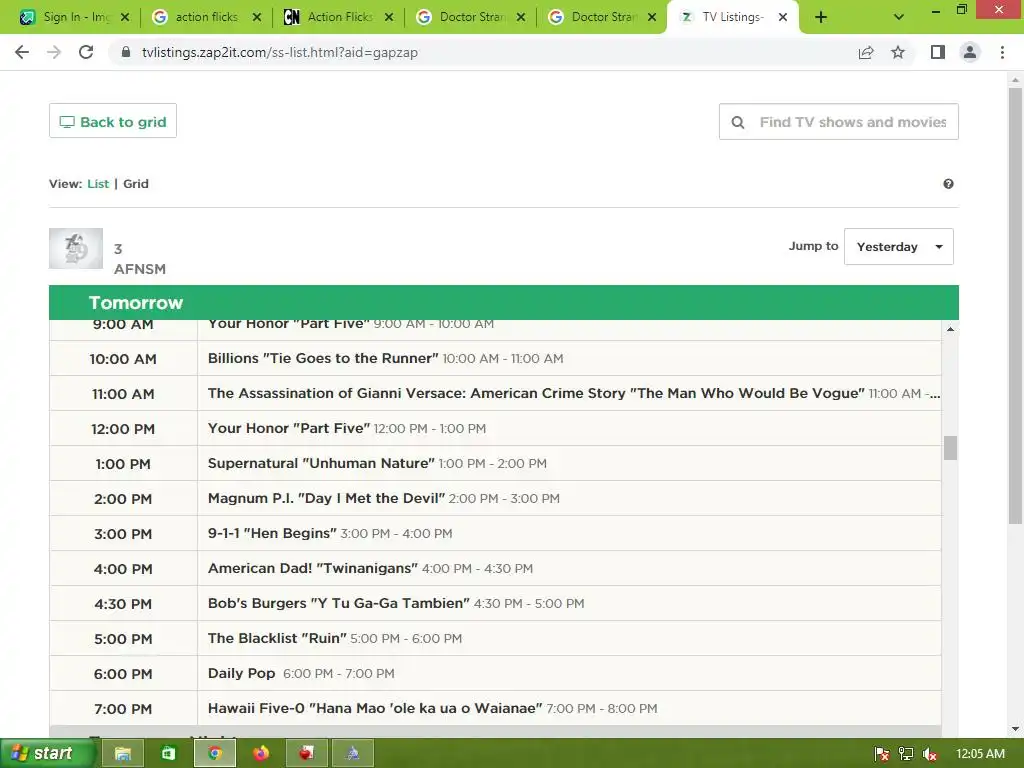Open the side panel icon
This screenshot has width=1024, height=768.
click(938, 52)
